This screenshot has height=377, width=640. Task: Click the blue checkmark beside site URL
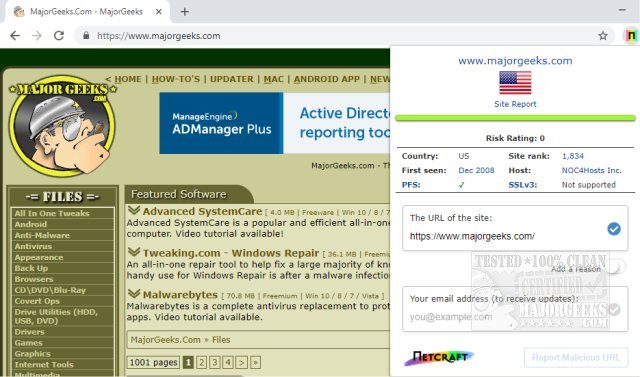pyautogui.click(x=613, y=229)
